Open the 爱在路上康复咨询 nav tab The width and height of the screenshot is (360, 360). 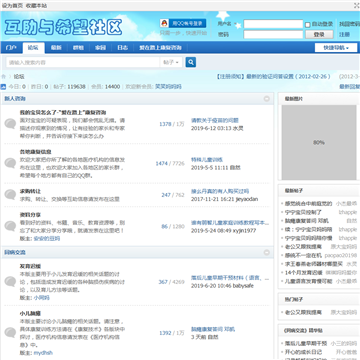160,48
